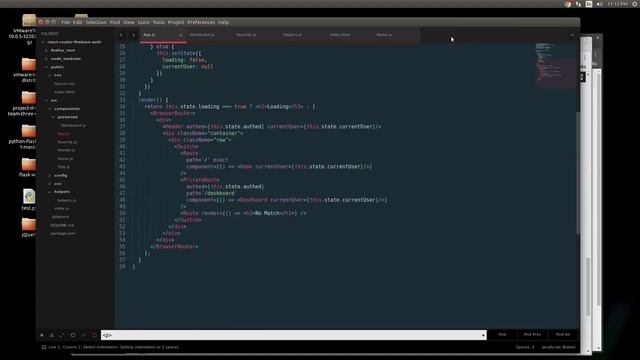Open README.md in the sidebar
Viewport: 640px width, 360px height.
coord(62,225)
